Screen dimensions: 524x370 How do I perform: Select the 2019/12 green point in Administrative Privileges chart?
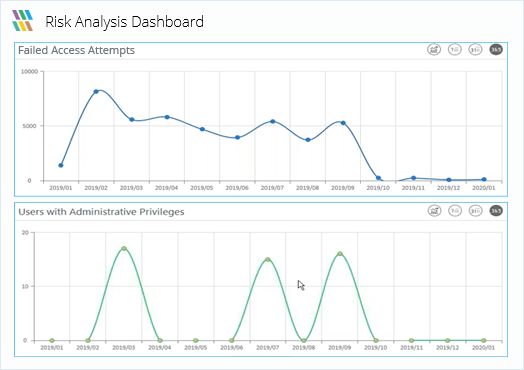(x=448, y=341)
